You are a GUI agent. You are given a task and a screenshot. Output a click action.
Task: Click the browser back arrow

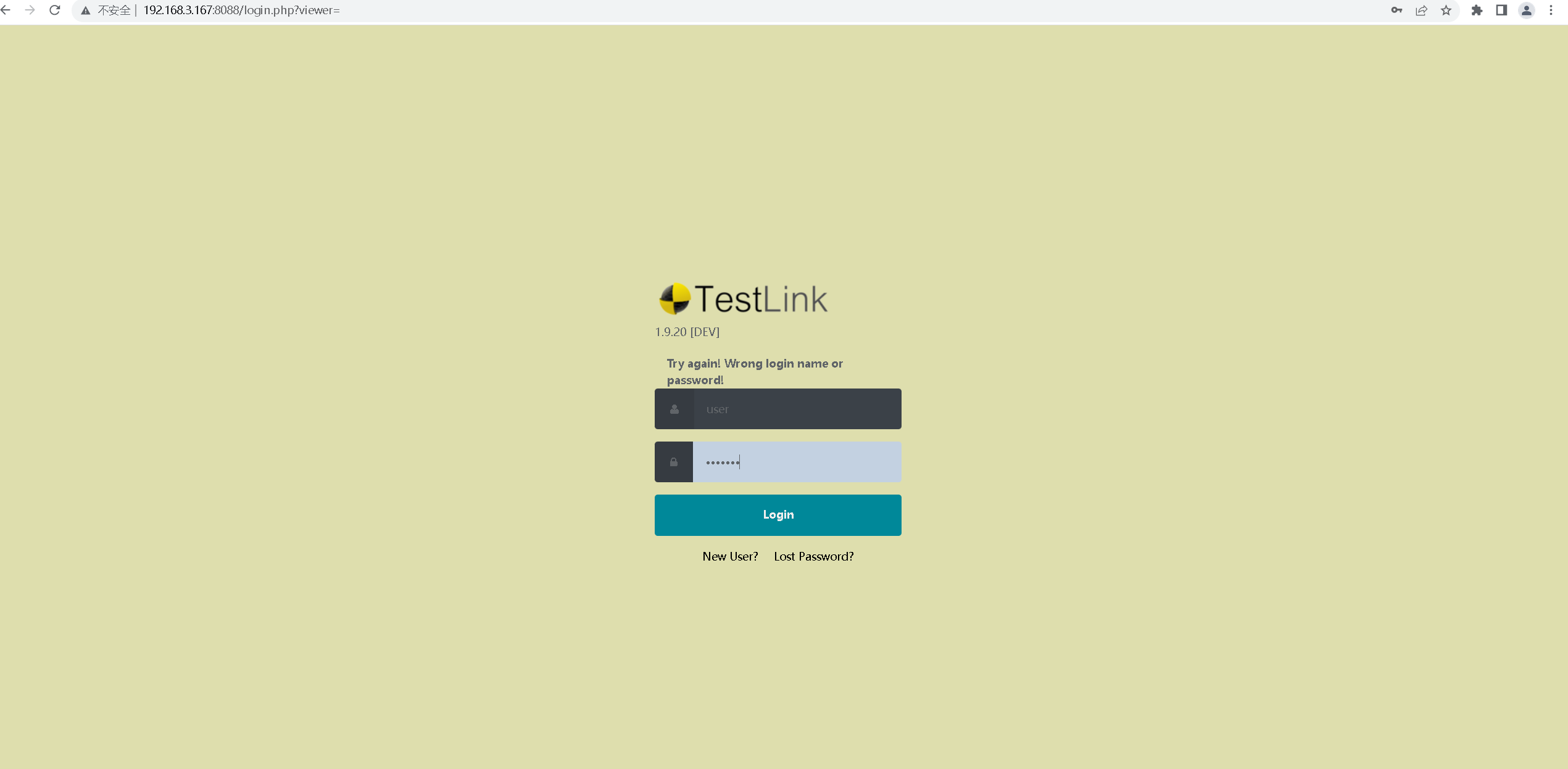(6, 10)
